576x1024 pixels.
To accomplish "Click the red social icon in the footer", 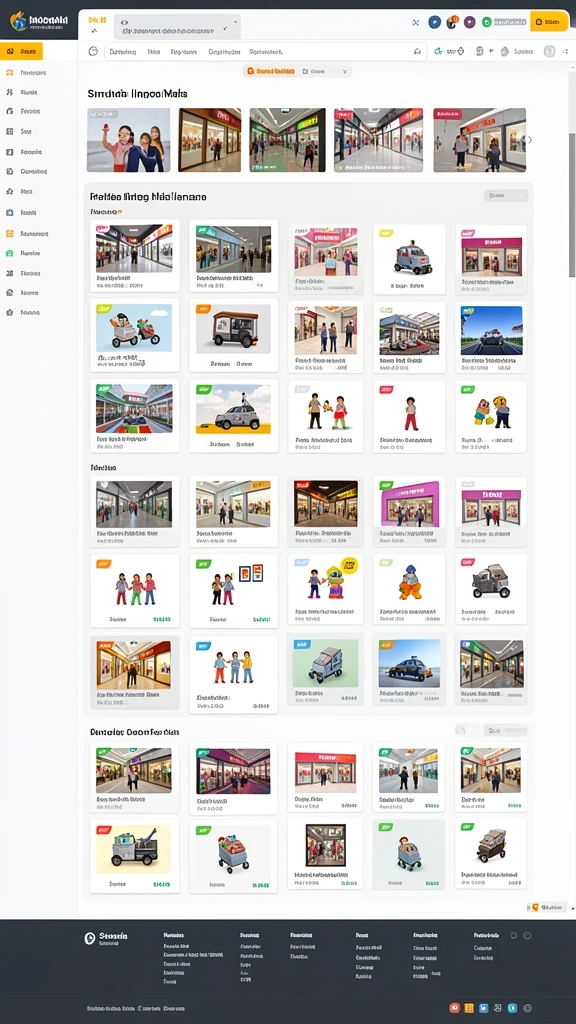I will (x=455, y=1008).
